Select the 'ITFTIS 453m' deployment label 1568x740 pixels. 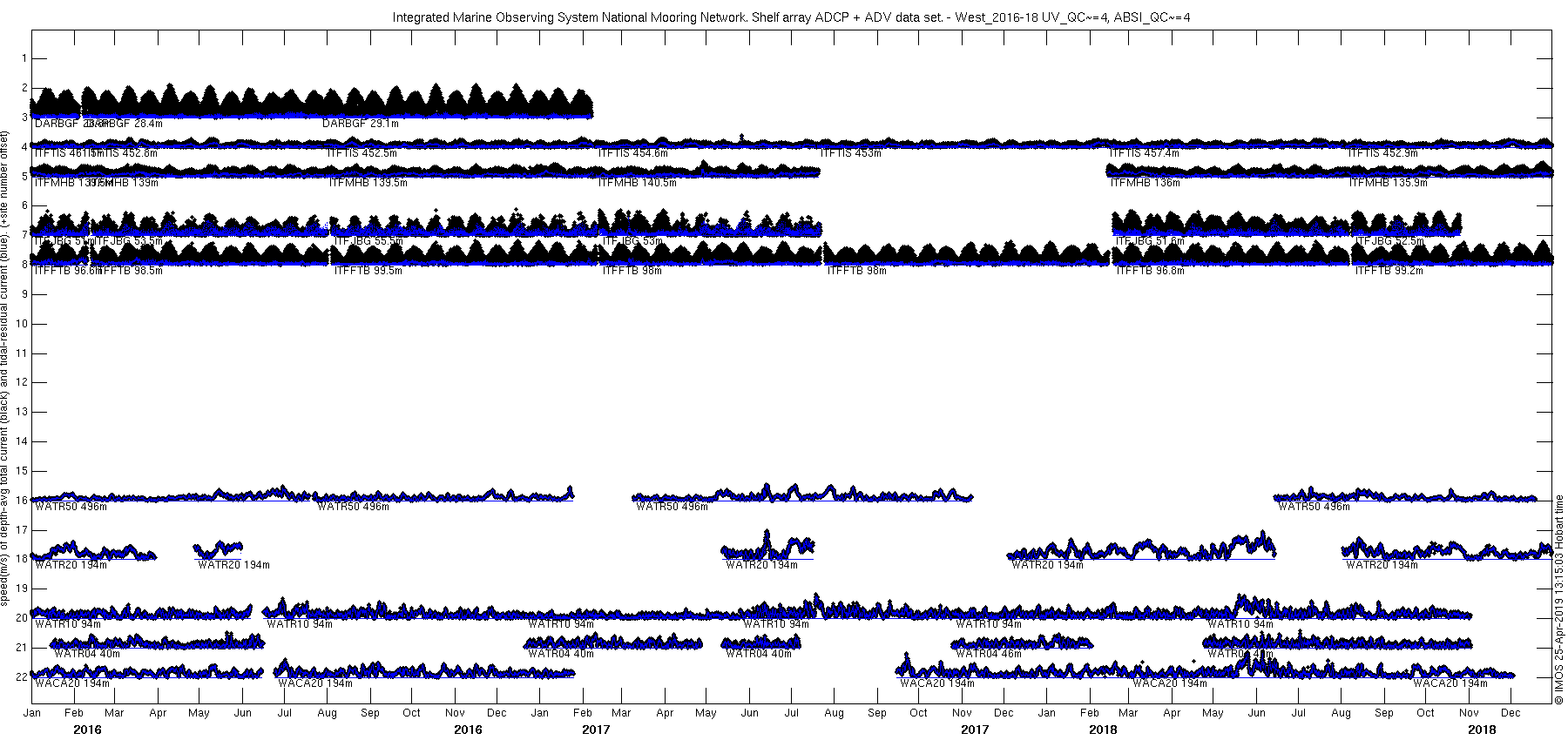pos(852,153)
